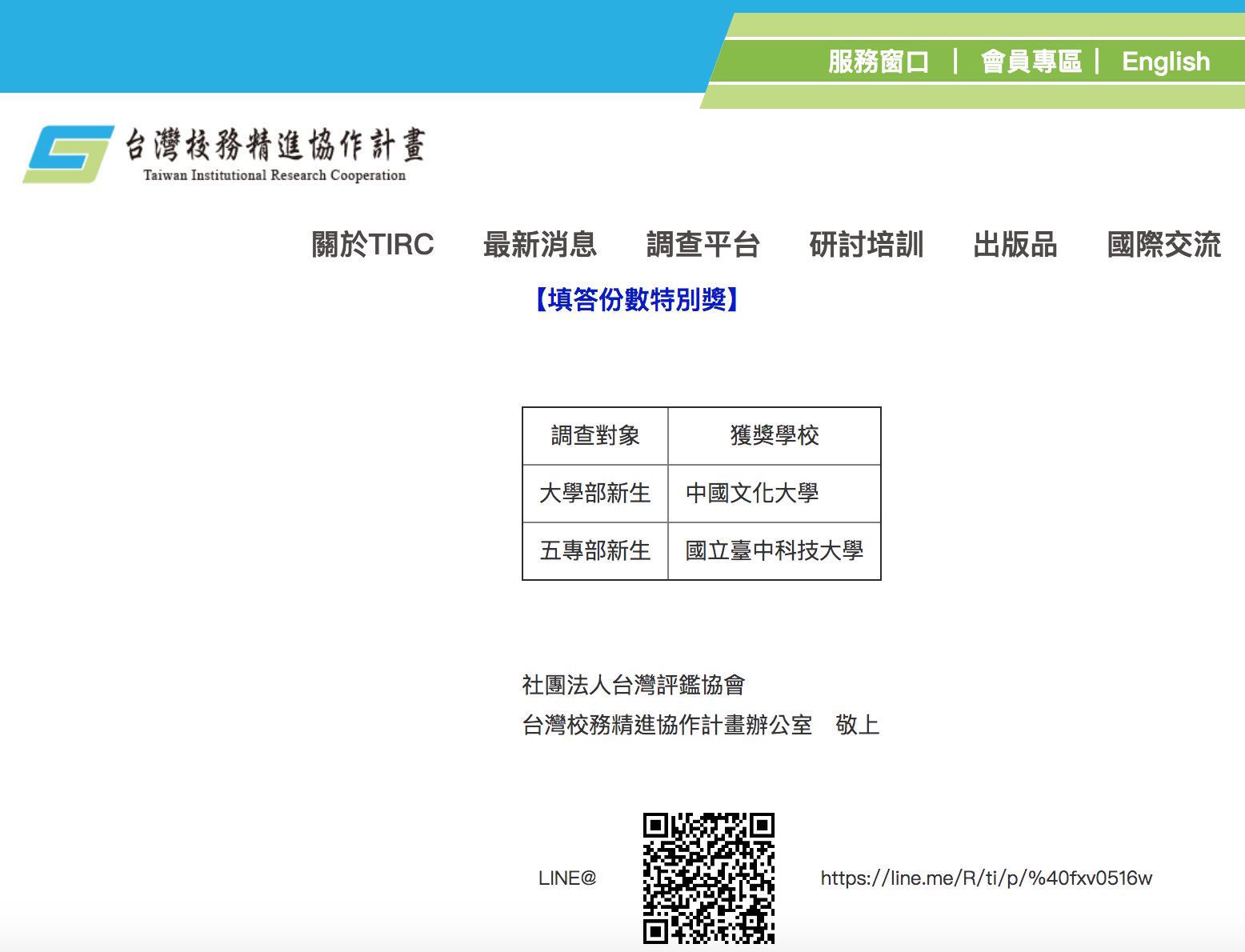1245x952 pixels.
Task: Select the 中國文化大學 table cell
Action: (775, 494)
